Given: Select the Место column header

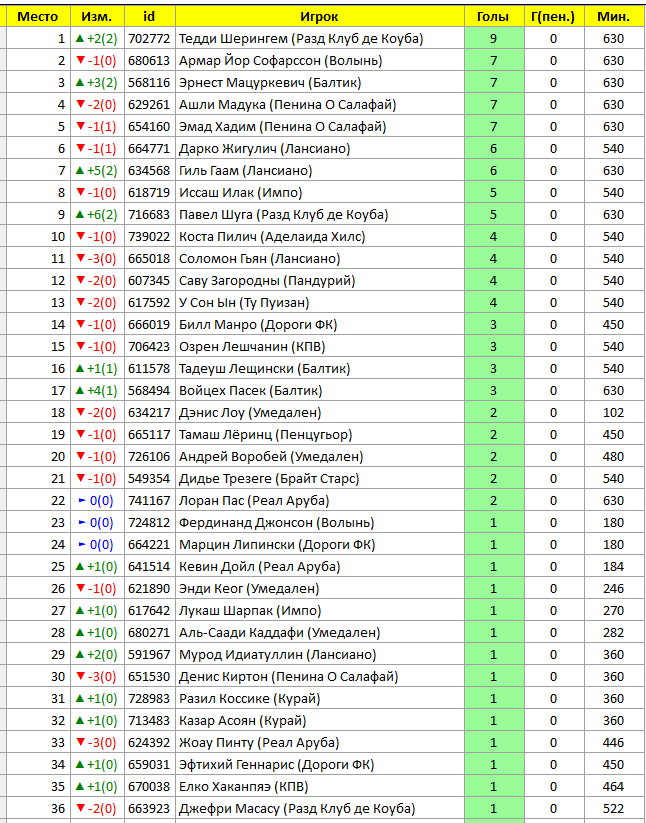Looking at the screenshot, I should [x=38, y=16].
